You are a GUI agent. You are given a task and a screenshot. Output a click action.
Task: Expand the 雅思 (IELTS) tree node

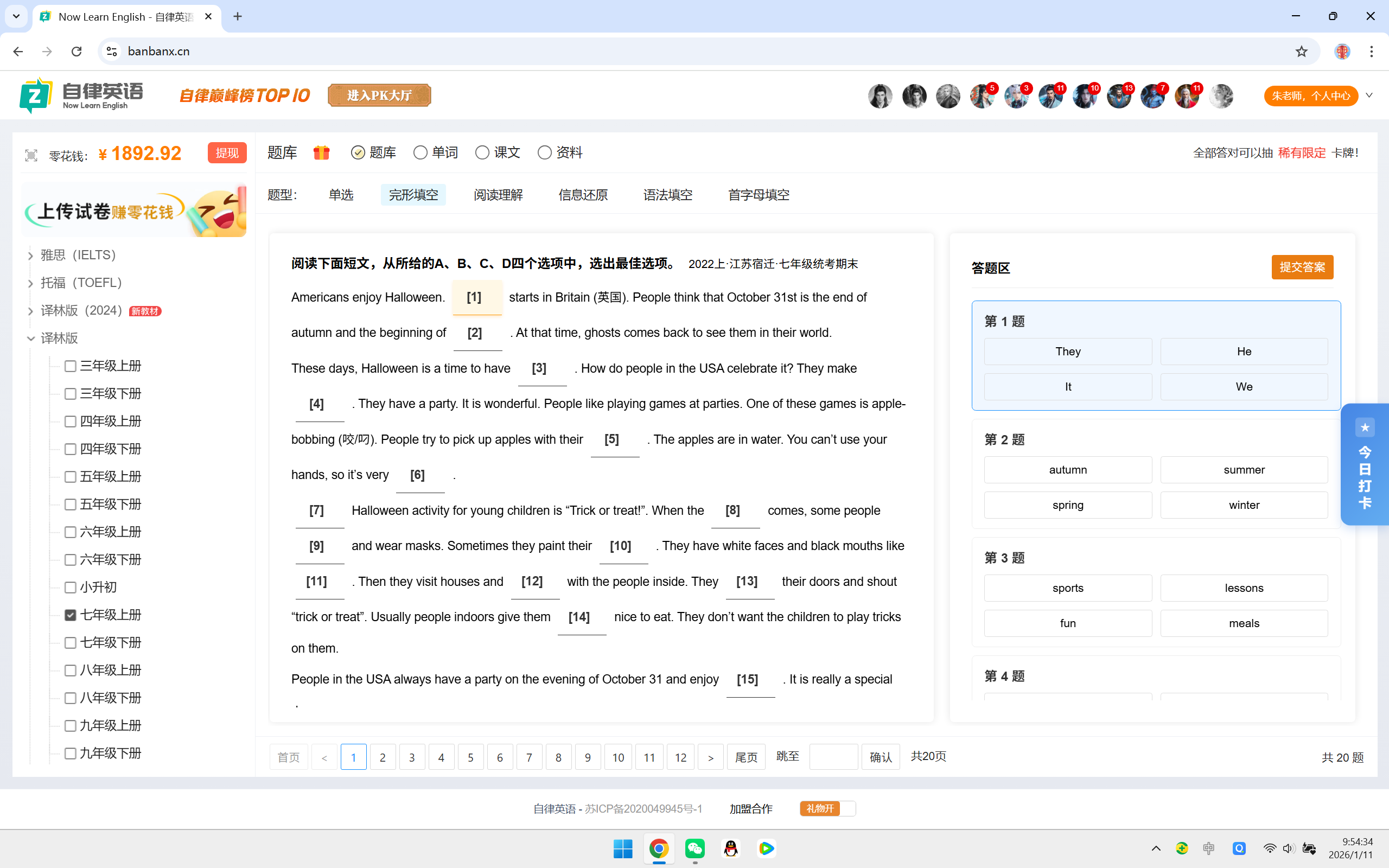30,256
